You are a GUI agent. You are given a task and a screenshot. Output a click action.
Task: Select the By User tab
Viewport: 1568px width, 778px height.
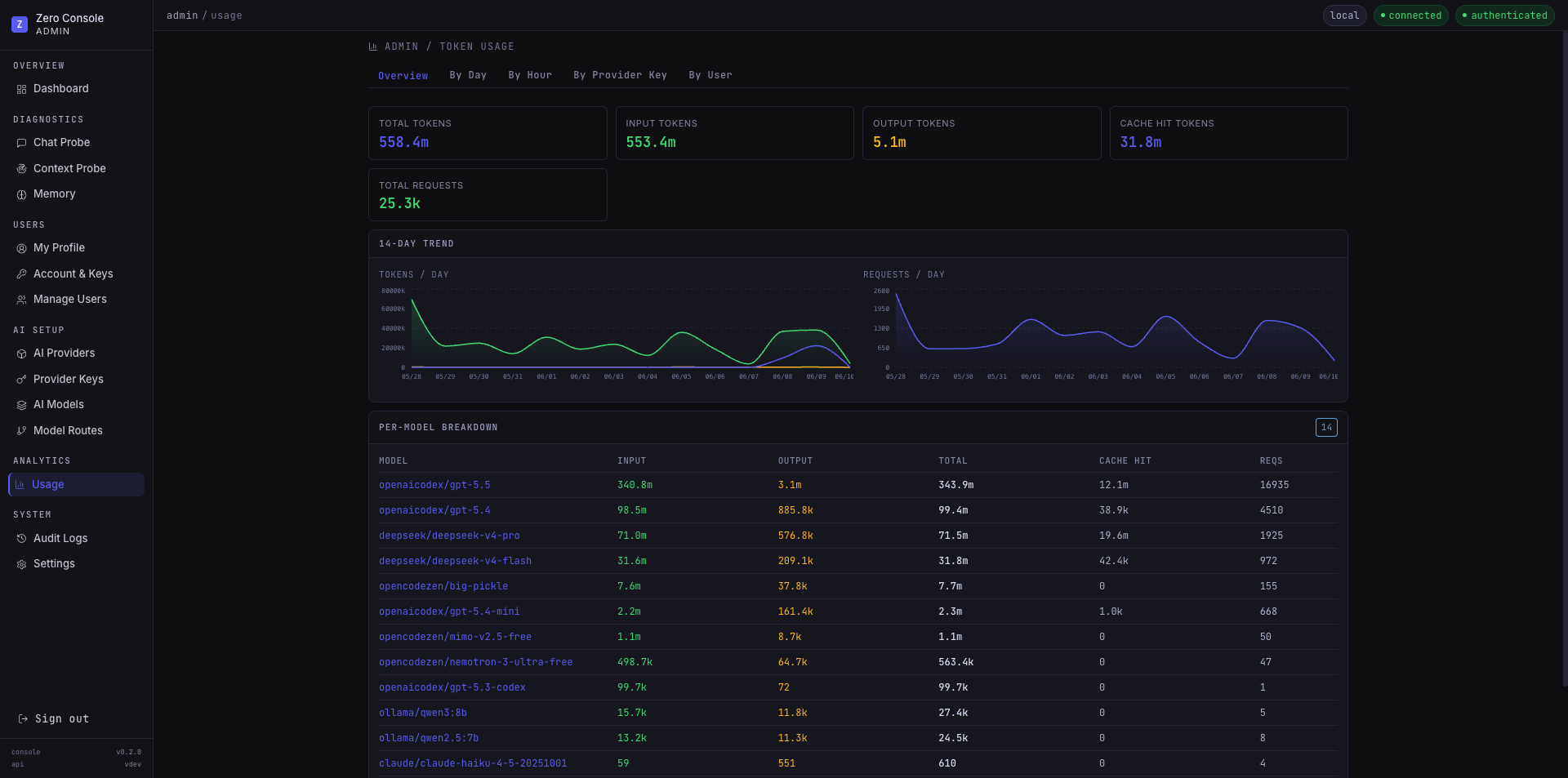pyautogui.click(x=710, y=75)
